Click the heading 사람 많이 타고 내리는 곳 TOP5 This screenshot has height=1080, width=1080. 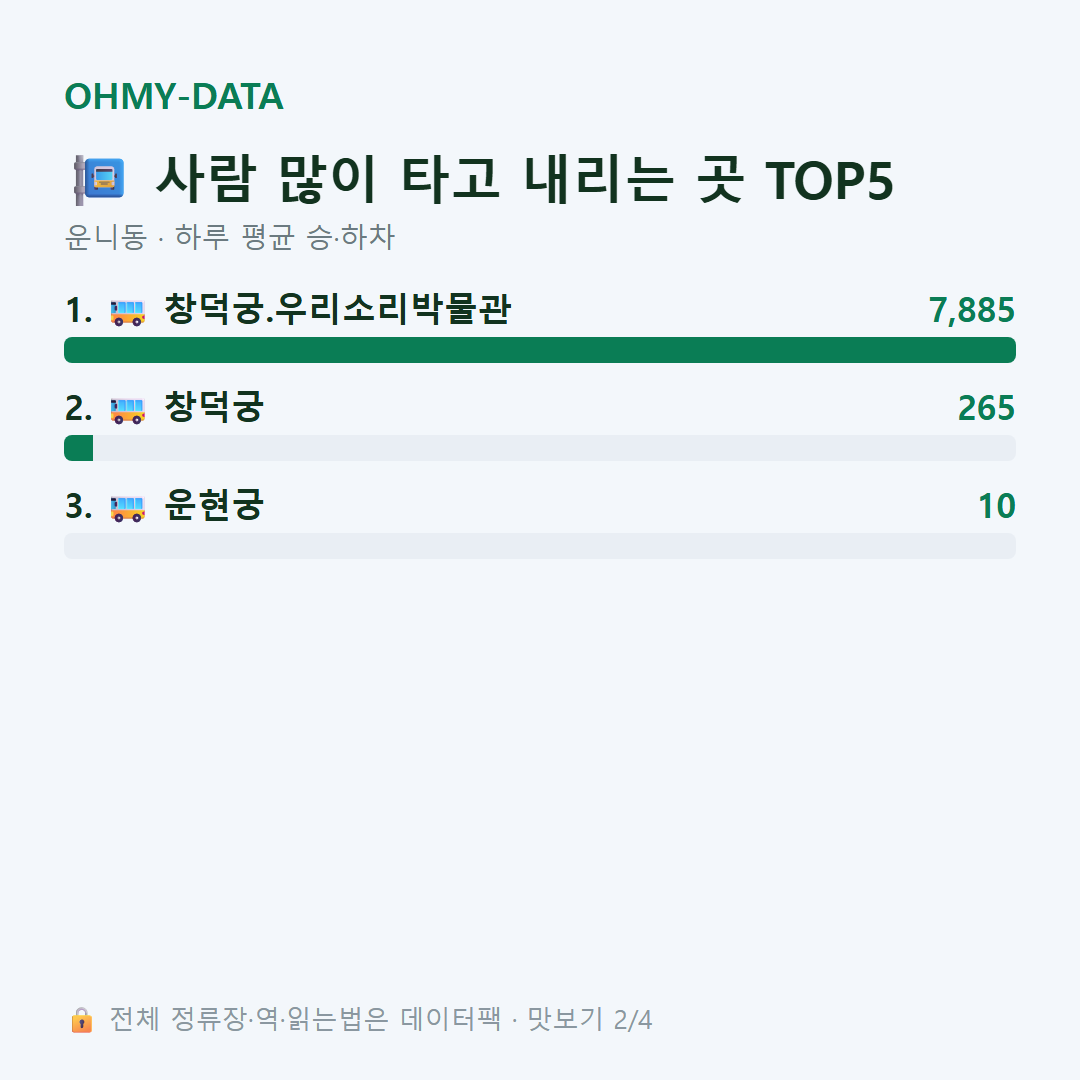point(525,180)
